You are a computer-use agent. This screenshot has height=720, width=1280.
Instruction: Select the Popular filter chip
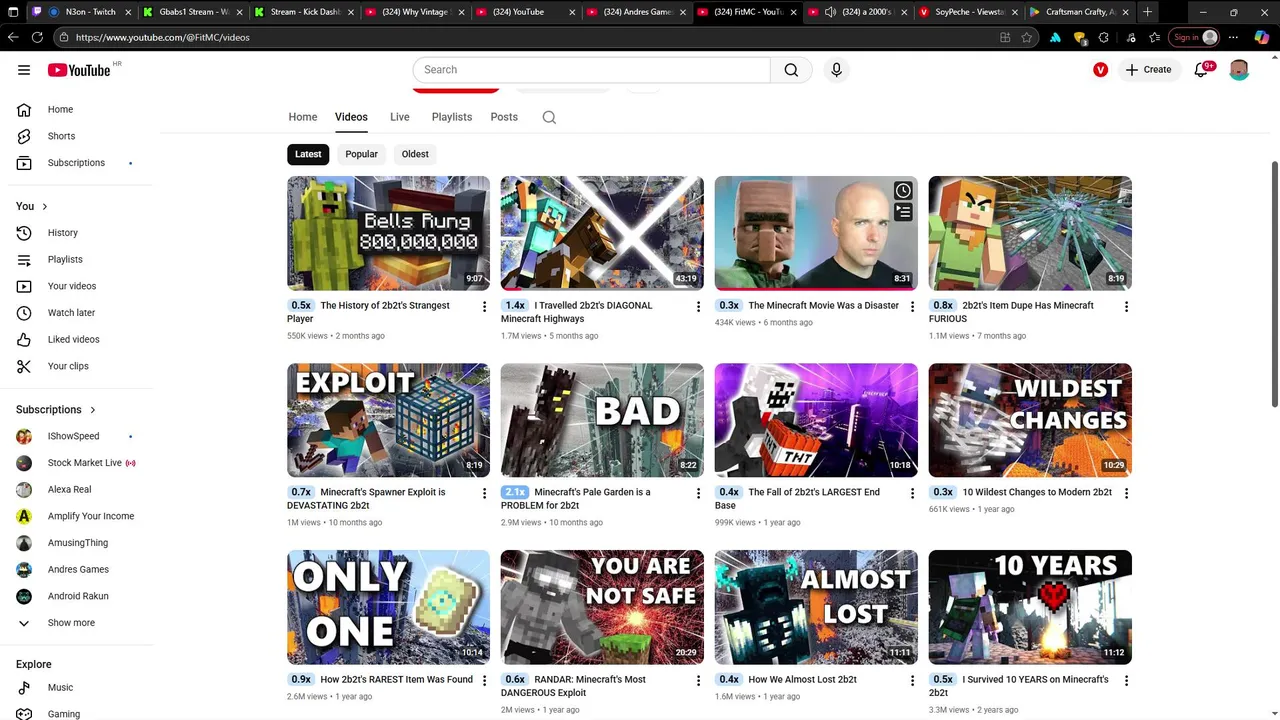361,154
